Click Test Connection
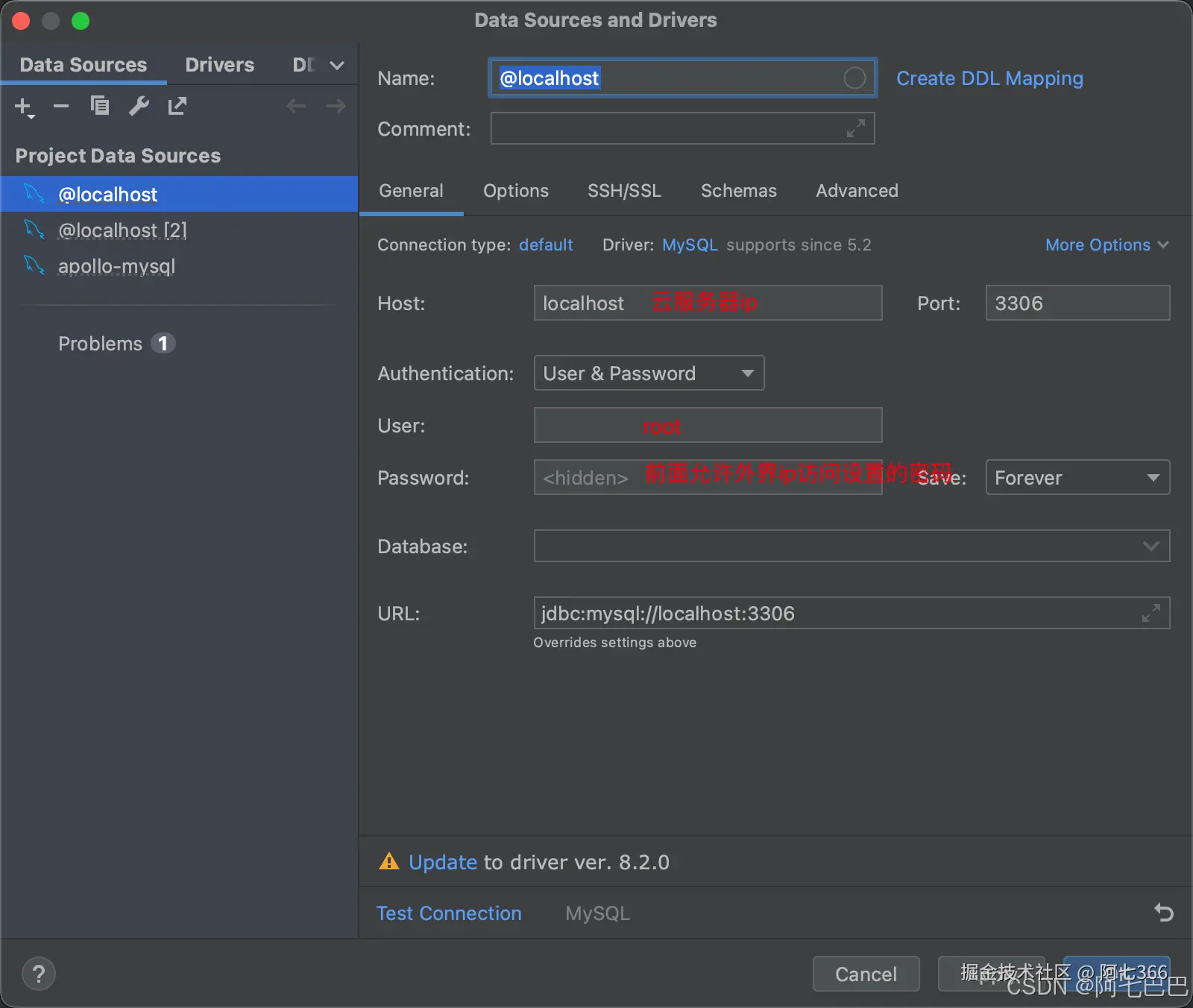The height and width of the screenshot is (1008, 1193). [x=449, y=913]
